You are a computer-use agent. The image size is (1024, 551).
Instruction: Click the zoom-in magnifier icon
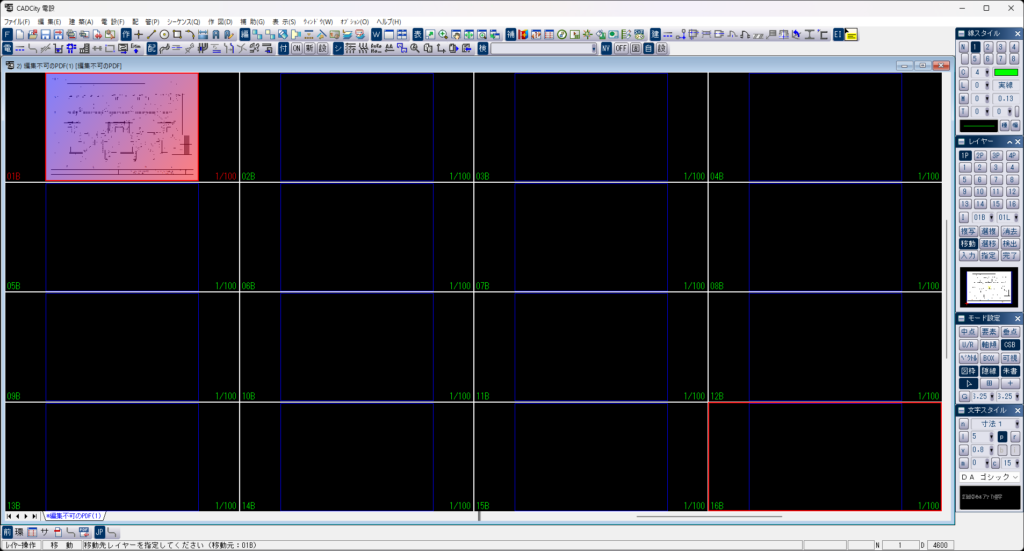click(443, 35)
